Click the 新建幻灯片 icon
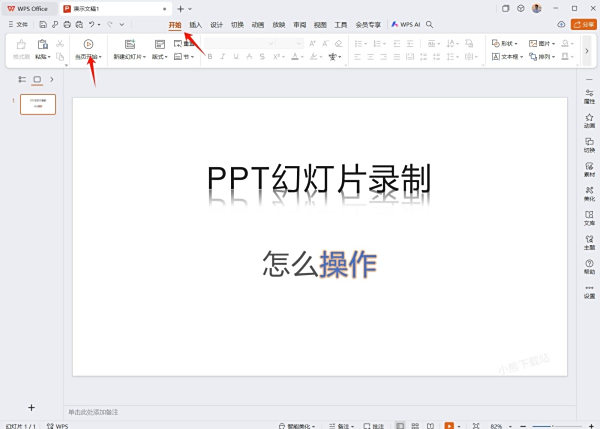 (130, 44)
